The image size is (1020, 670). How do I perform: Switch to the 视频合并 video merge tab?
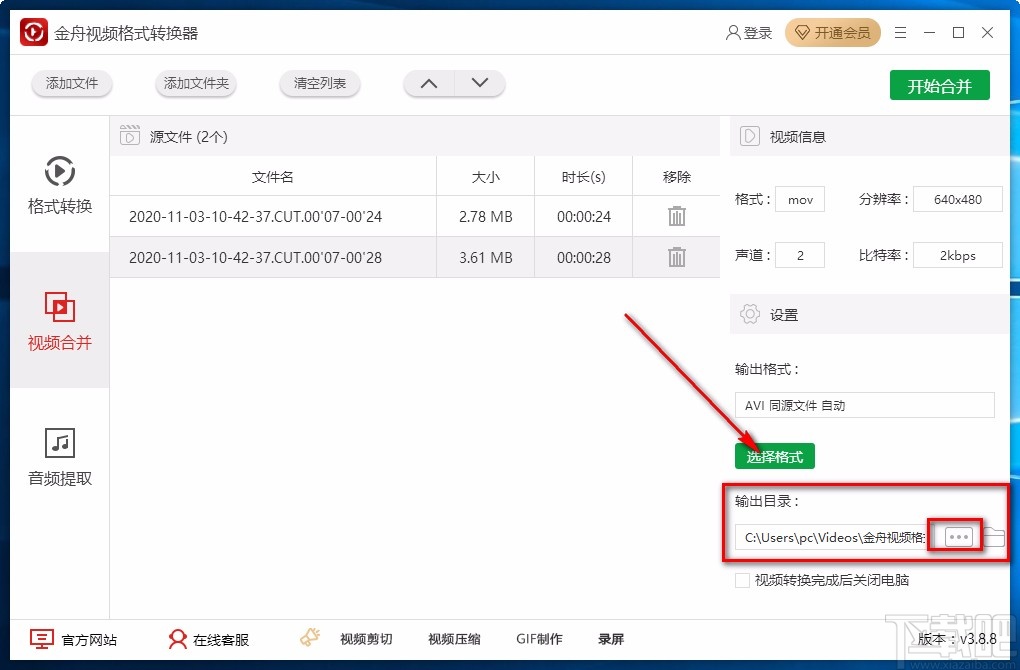tap(59, 320)
